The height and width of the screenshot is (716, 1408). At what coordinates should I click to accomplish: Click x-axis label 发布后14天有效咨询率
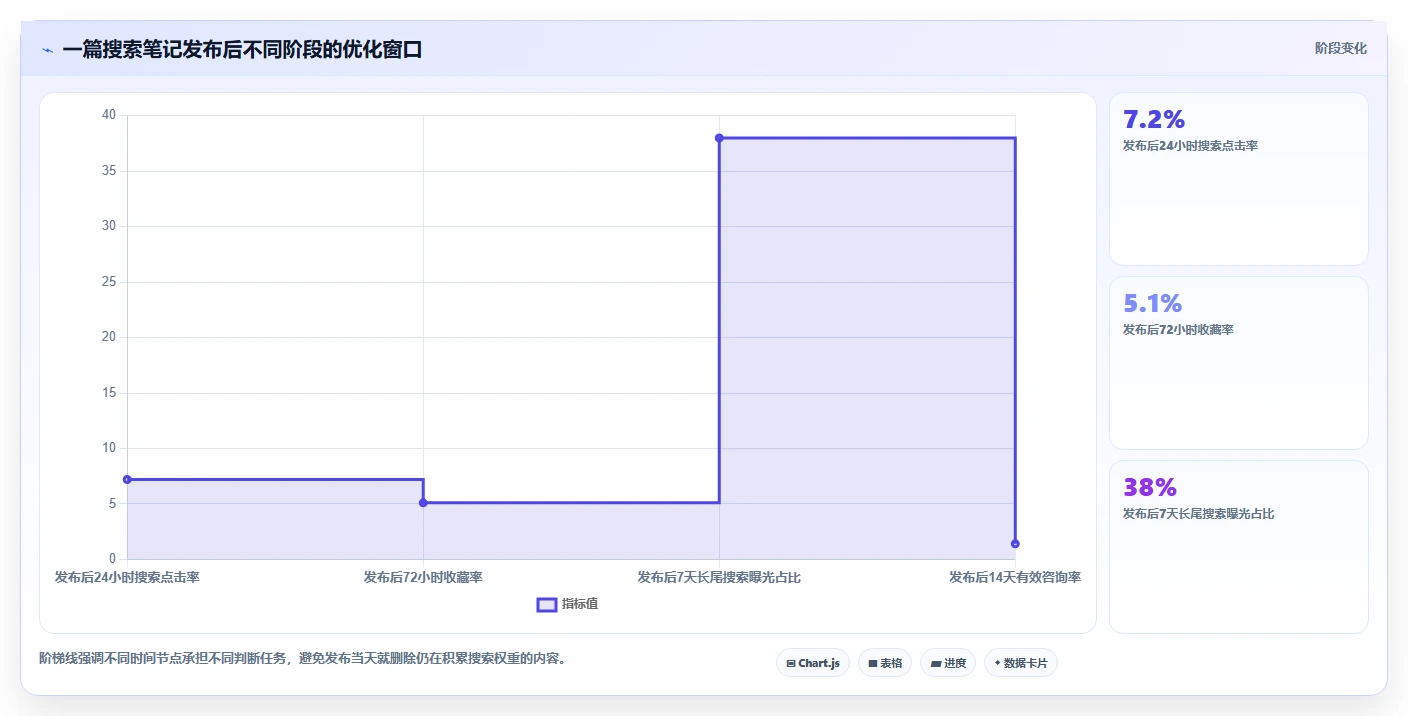[x=1014, y=578]
